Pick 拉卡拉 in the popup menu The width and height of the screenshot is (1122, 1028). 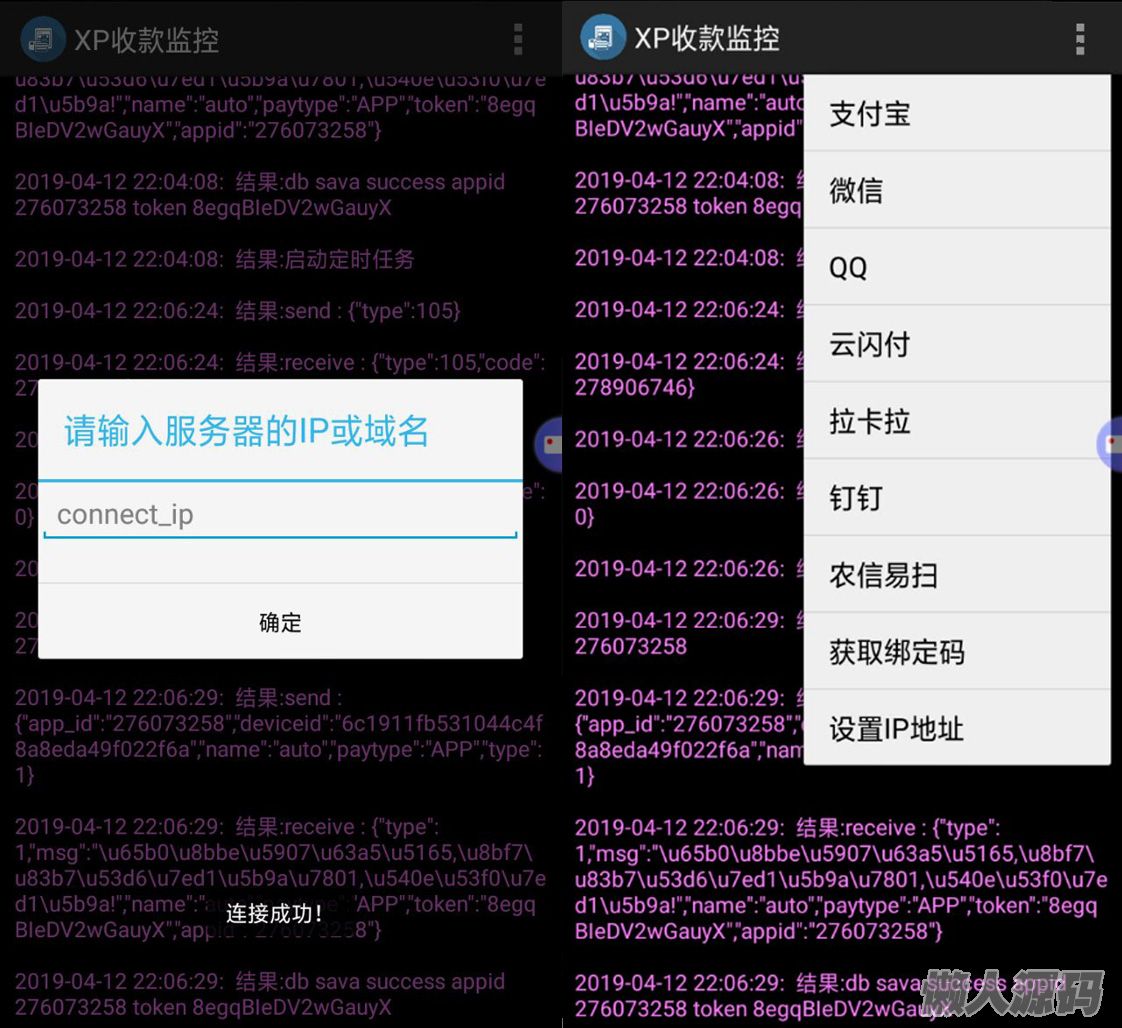point(957,421)
